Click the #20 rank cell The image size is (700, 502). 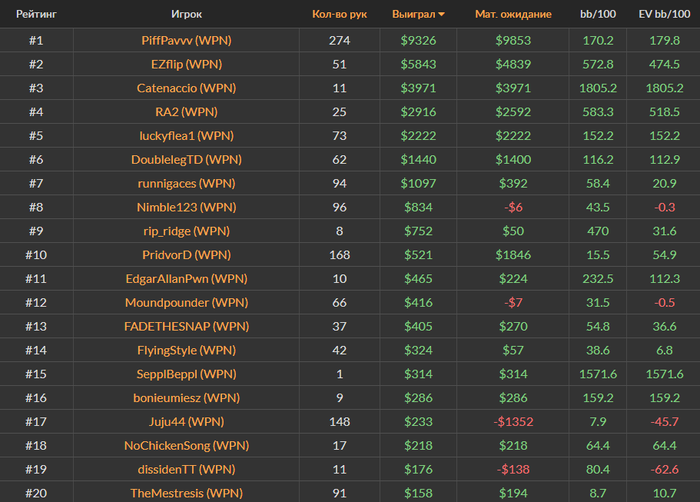click(36, 493)
